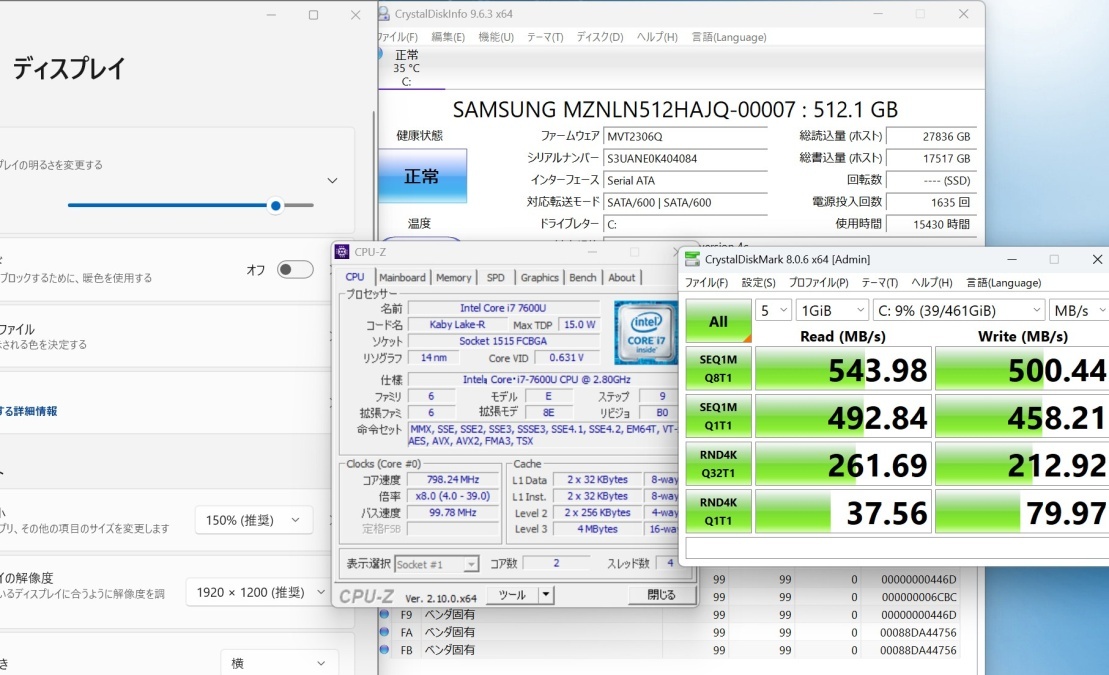Click the total host writes value 17517 GB
Viewport: 1109px width, 675px height.
pyautogui.click(x=931, y=158)
